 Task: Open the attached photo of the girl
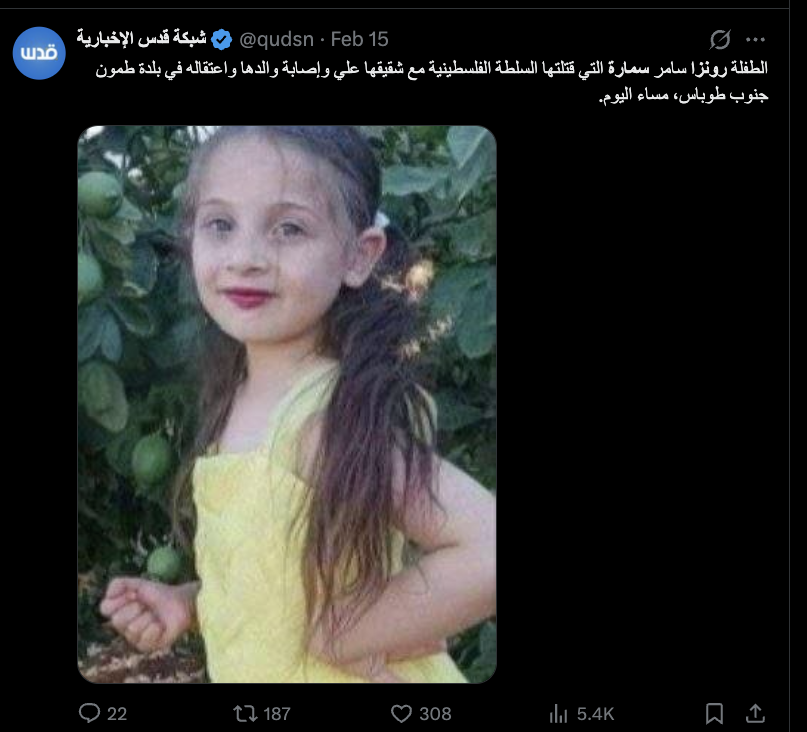point(287,405)
